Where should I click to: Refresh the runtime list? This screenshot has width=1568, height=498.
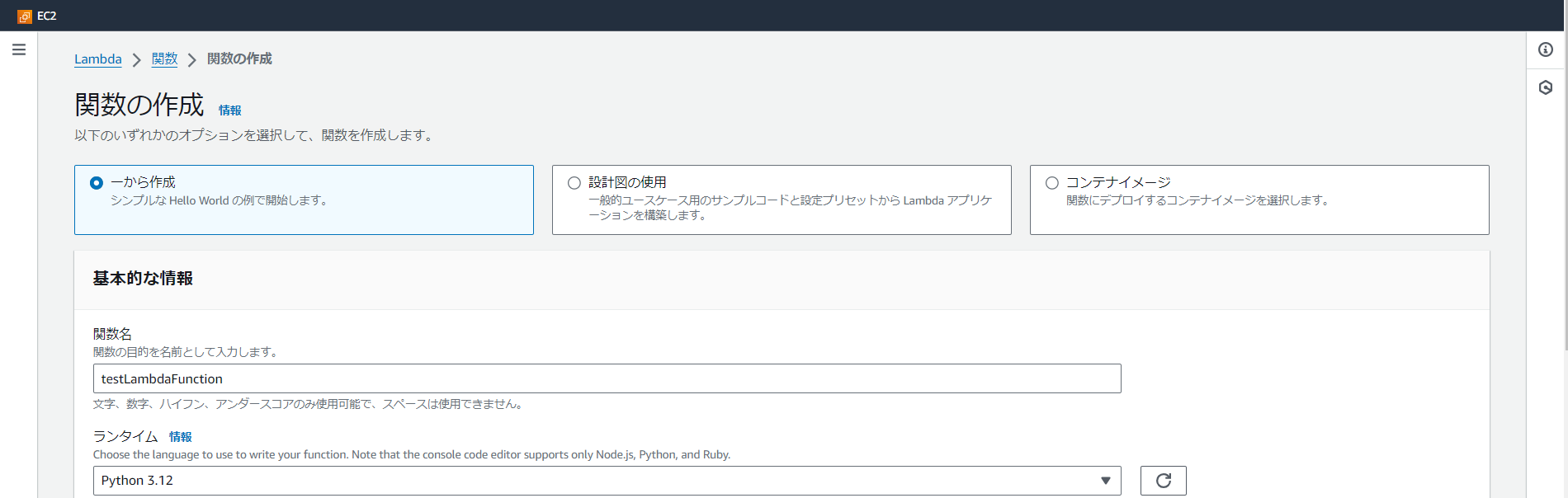click(x=1164, y=481)
